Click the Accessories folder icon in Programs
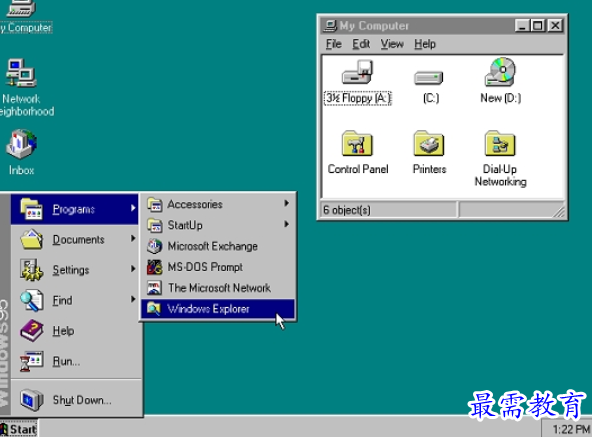 [155, 204]
